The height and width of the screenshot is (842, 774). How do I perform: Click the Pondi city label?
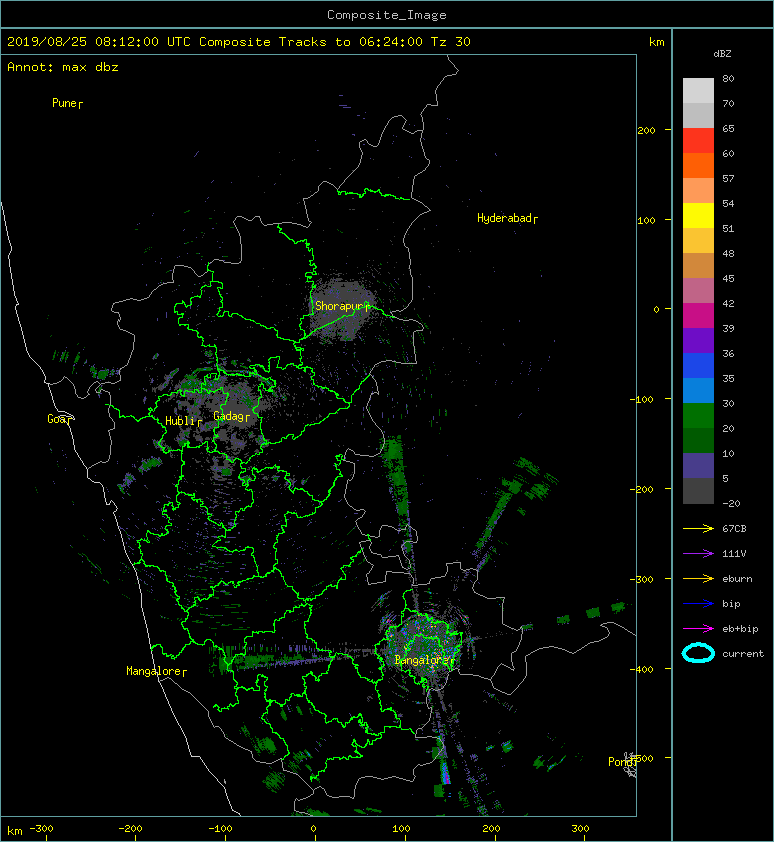(x=622, y=762)
